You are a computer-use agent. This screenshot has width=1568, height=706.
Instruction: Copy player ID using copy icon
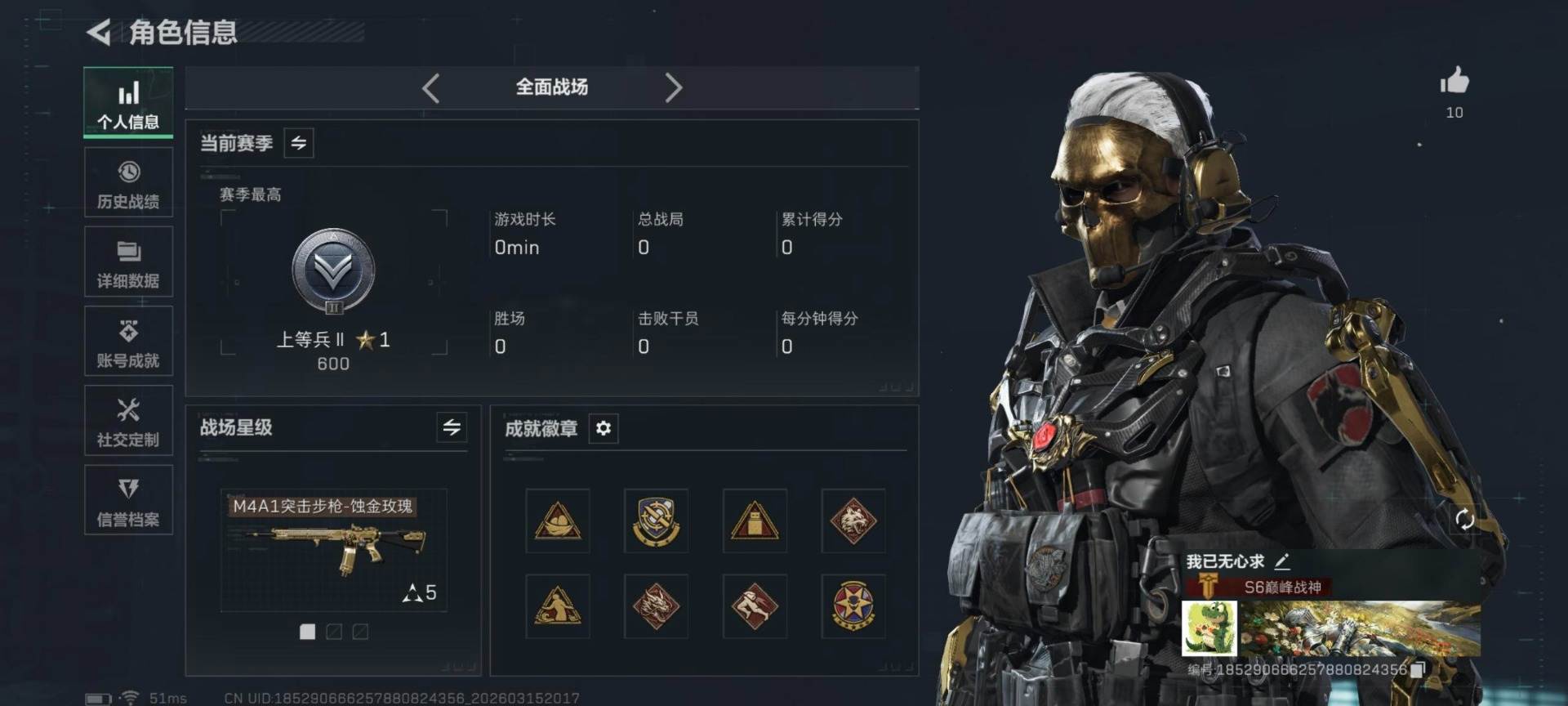point(1419,669)
